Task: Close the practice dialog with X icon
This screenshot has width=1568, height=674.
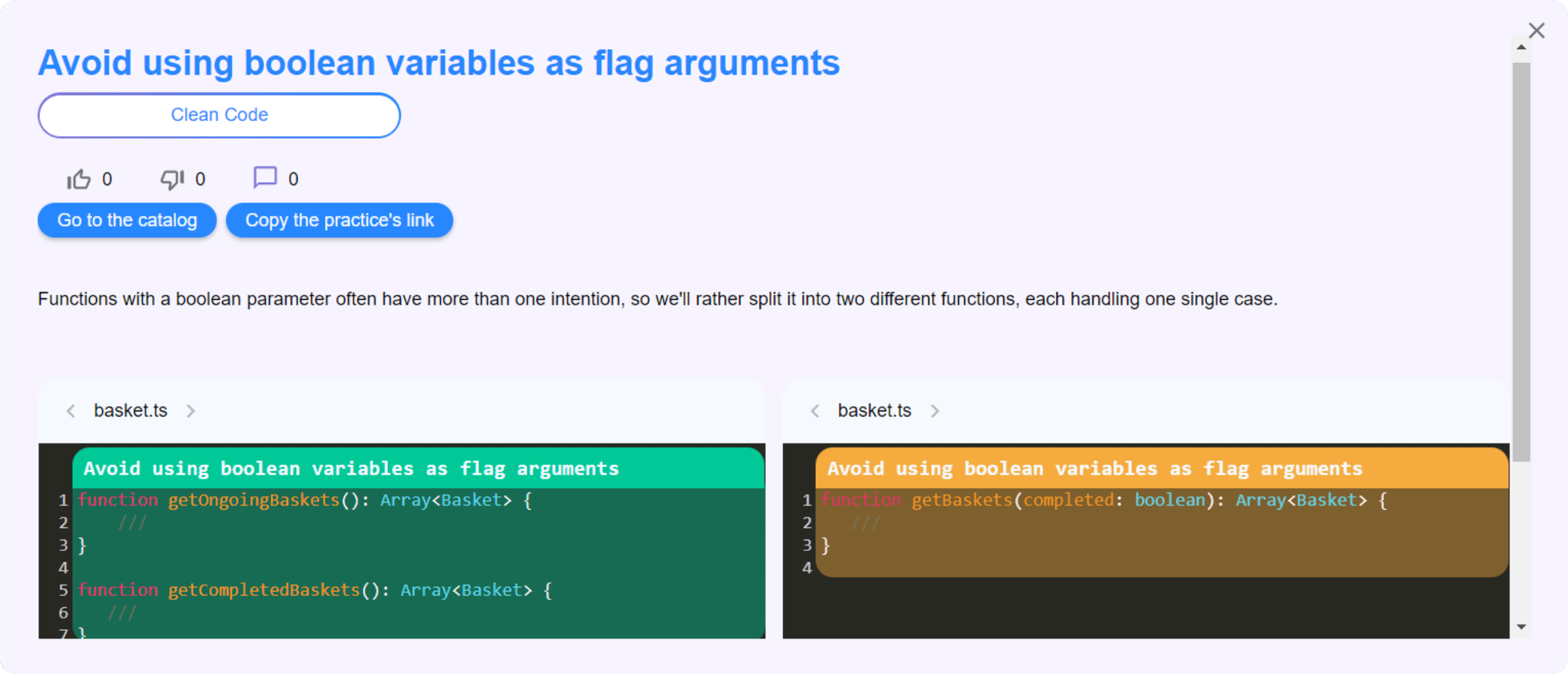Action: 1537,31
